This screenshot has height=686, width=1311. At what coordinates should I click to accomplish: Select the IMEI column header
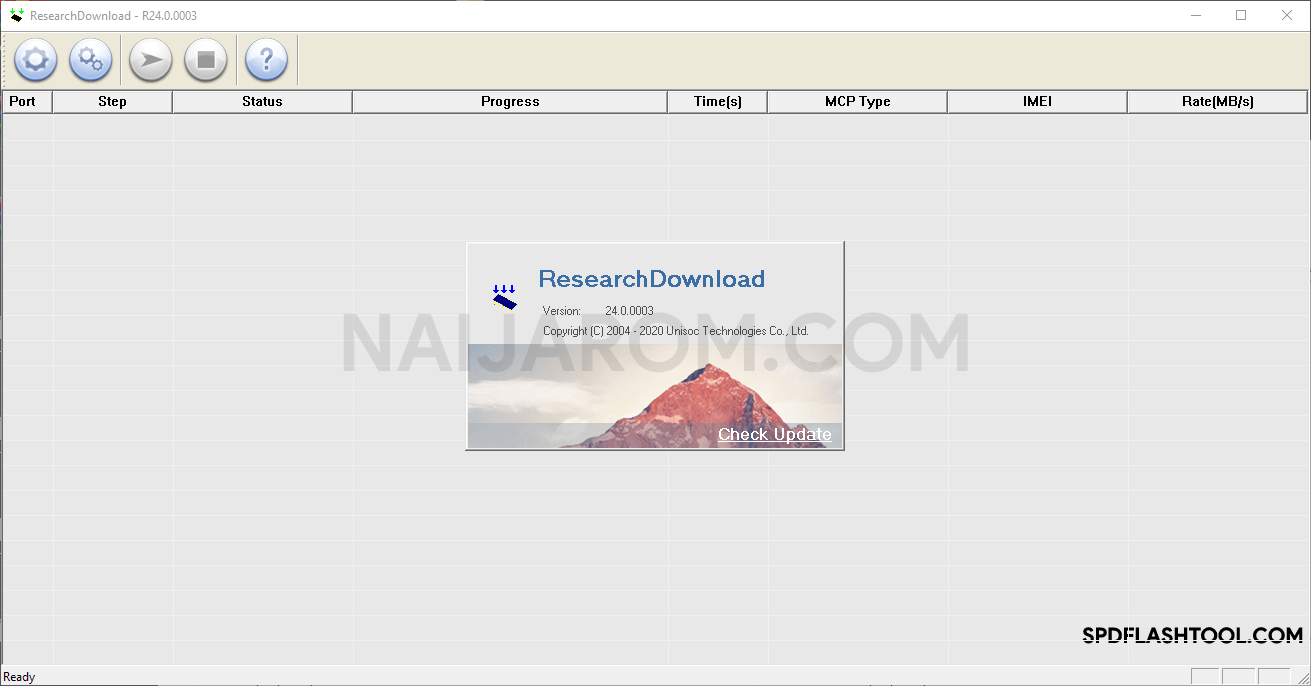coord(1037,101)
